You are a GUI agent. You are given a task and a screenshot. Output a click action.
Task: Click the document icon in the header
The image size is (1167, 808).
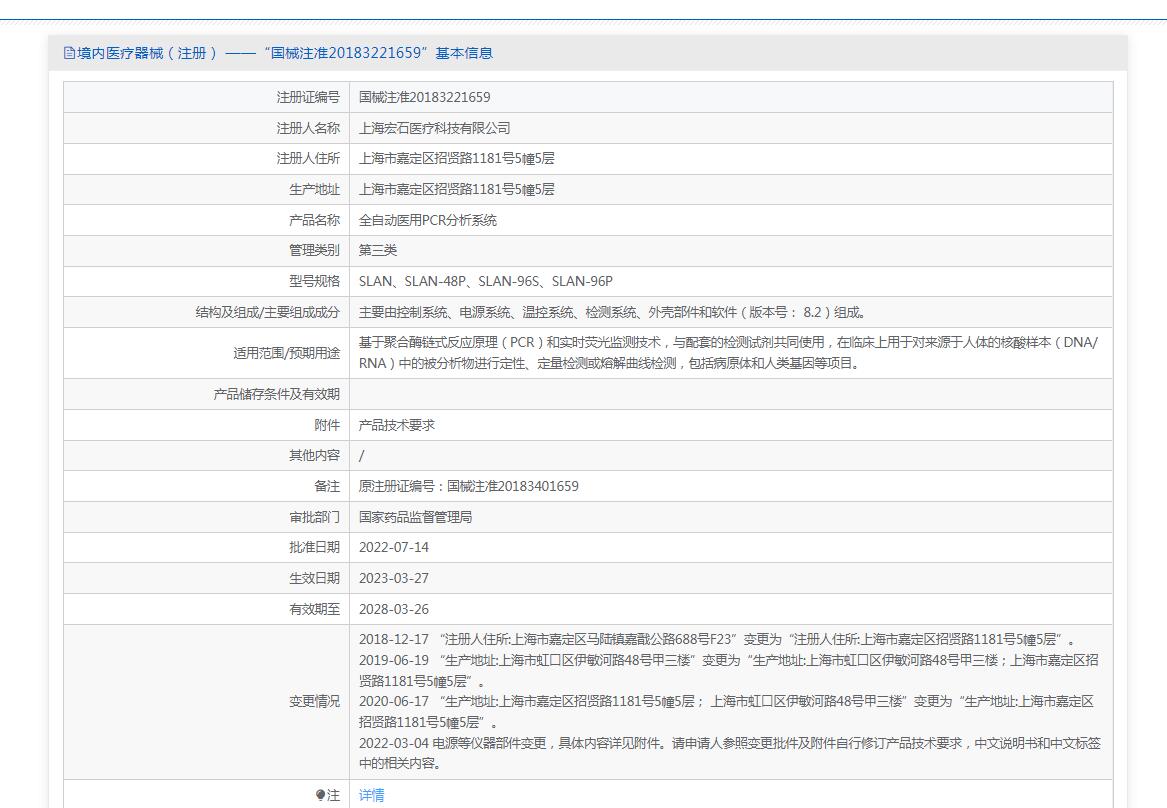[x=69, y=53]
